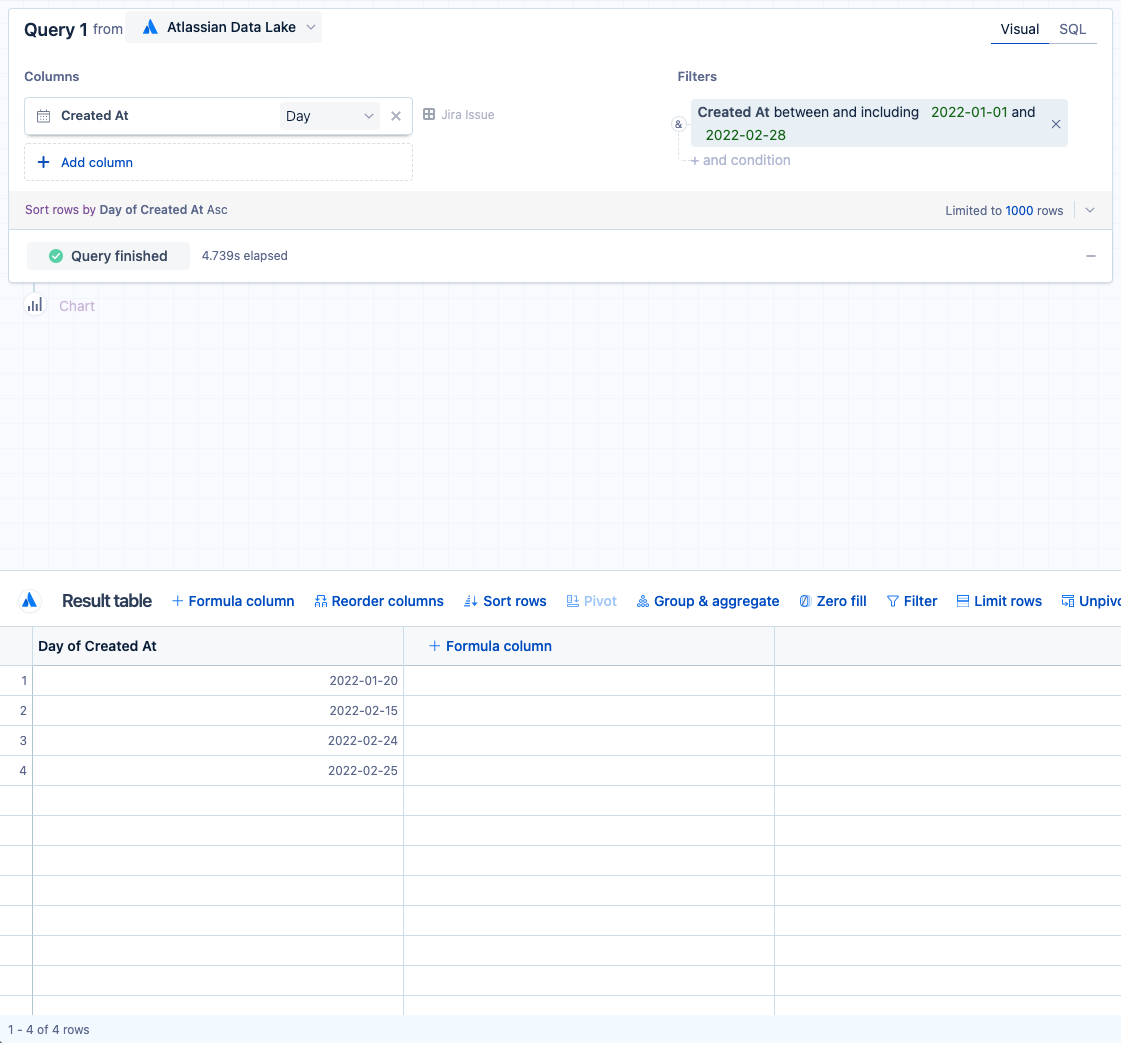Add Formula column from table header

[x=490, y=646]
